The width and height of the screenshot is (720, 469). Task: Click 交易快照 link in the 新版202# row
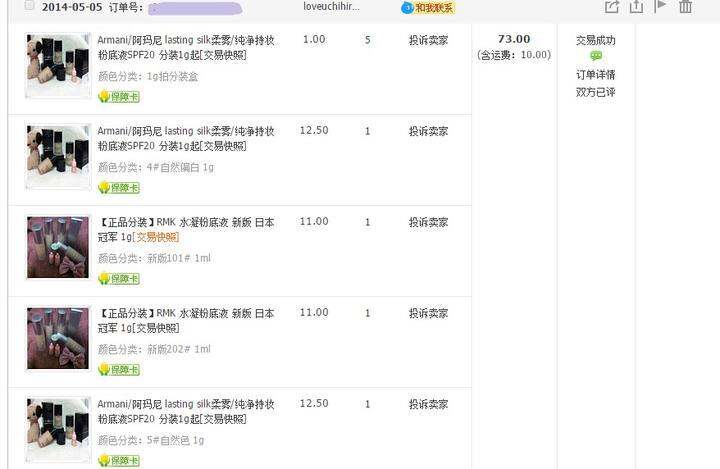coord(156,328)
